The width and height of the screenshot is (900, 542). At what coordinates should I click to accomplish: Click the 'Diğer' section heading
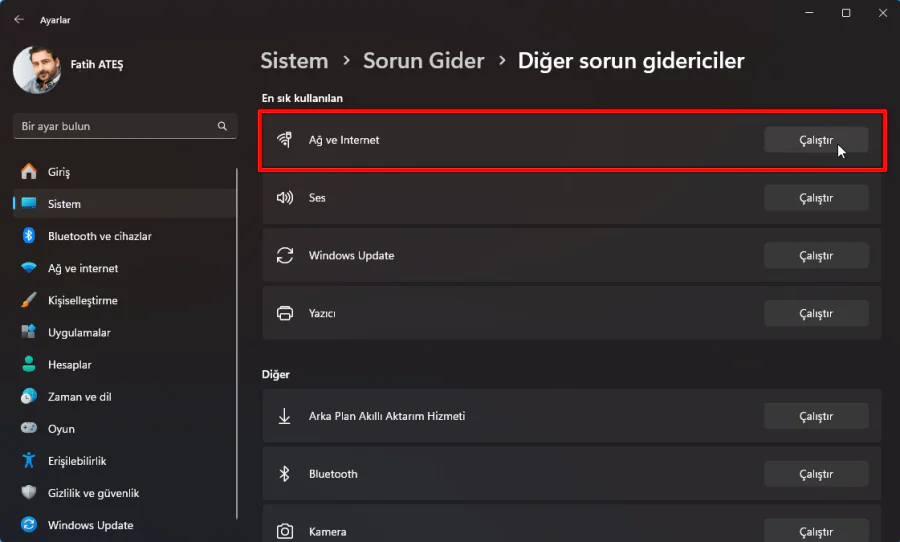276,374
